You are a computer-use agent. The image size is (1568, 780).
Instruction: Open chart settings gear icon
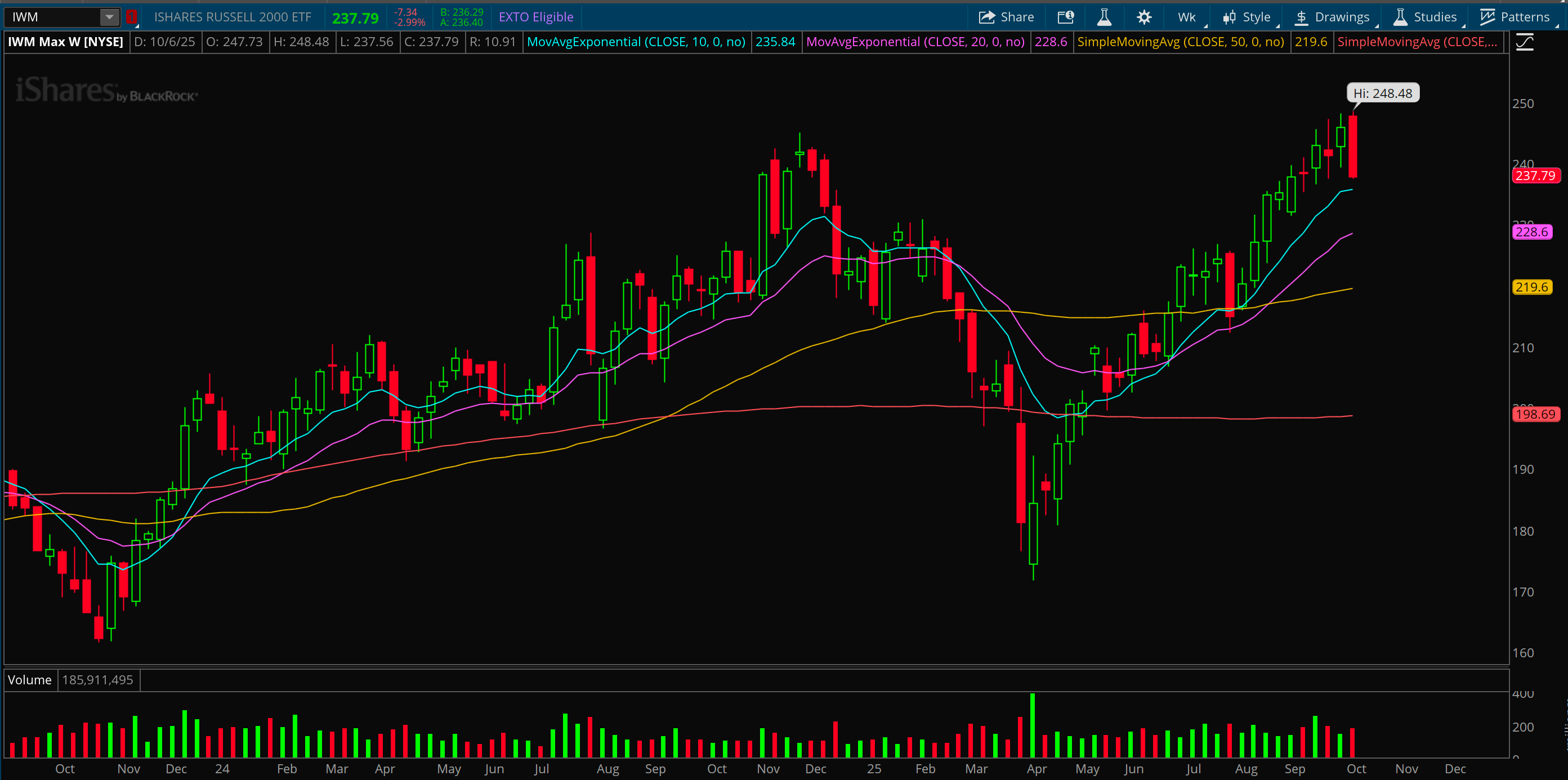[x=1143, y=17]
